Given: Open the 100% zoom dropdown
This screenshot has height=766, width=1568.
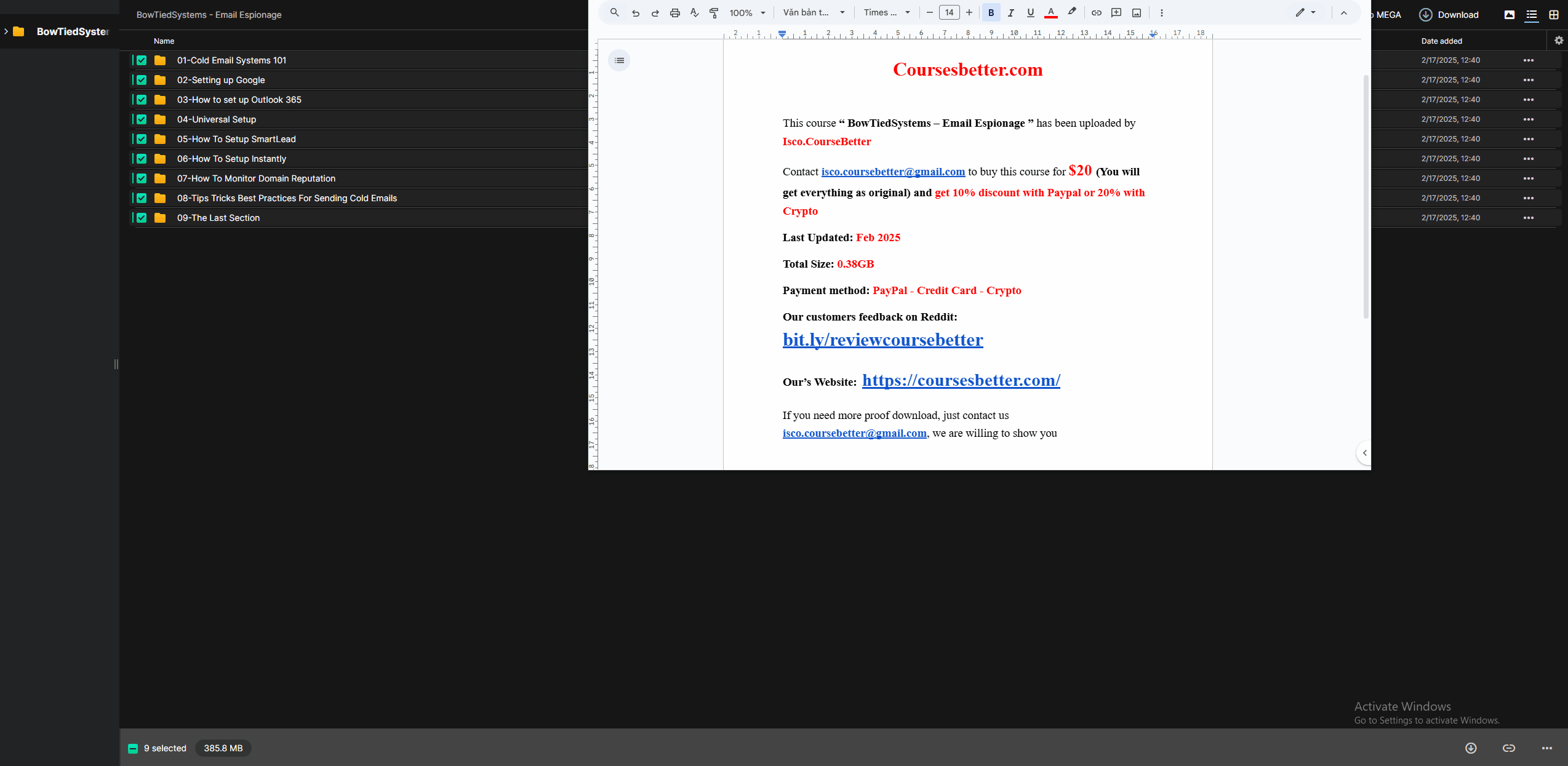Looking at the screenshot, I should (747, 13).
